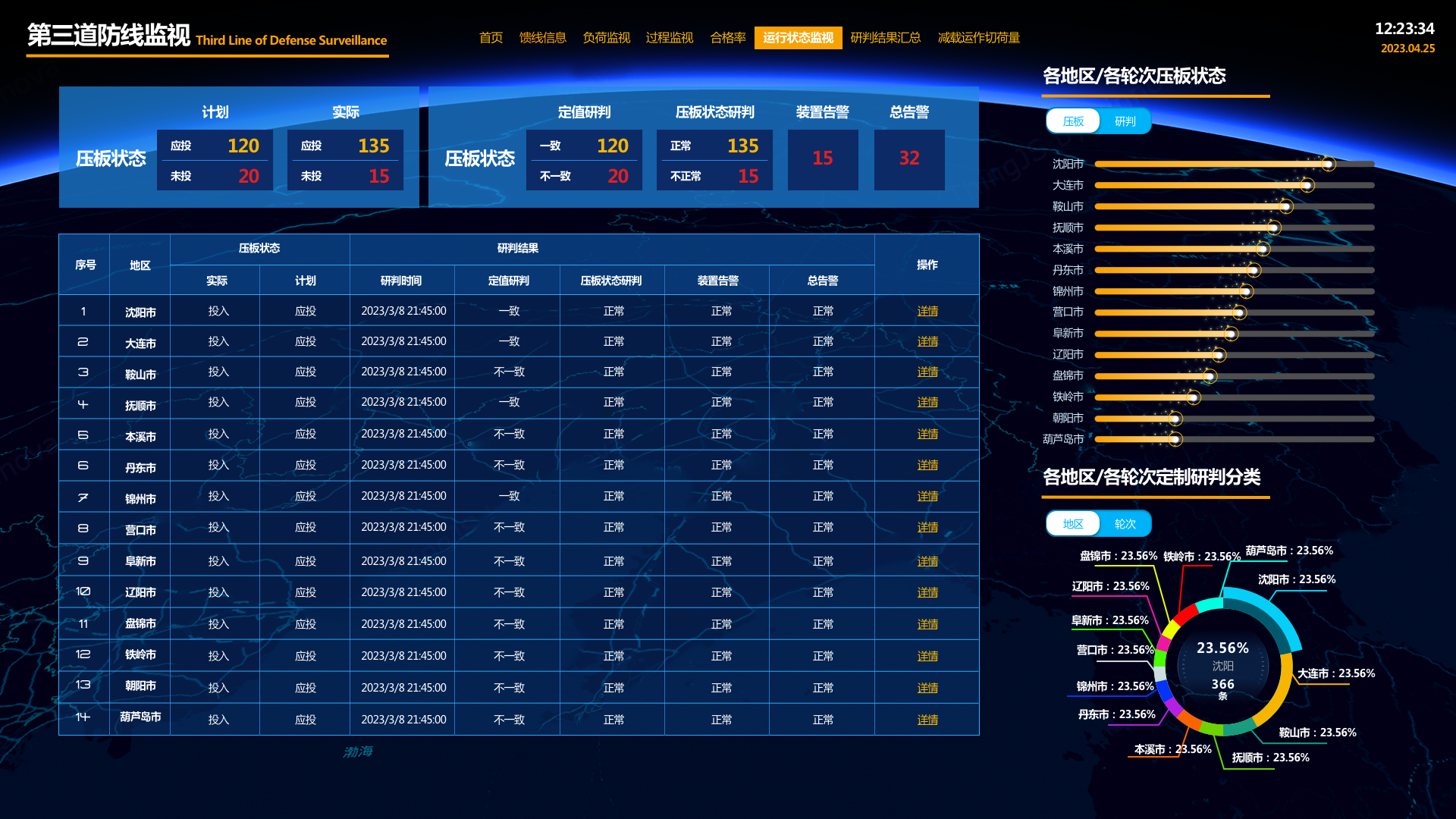Switch to the 轮次 toggle option
This screenshot has width=1456, height=819.
1125,524
